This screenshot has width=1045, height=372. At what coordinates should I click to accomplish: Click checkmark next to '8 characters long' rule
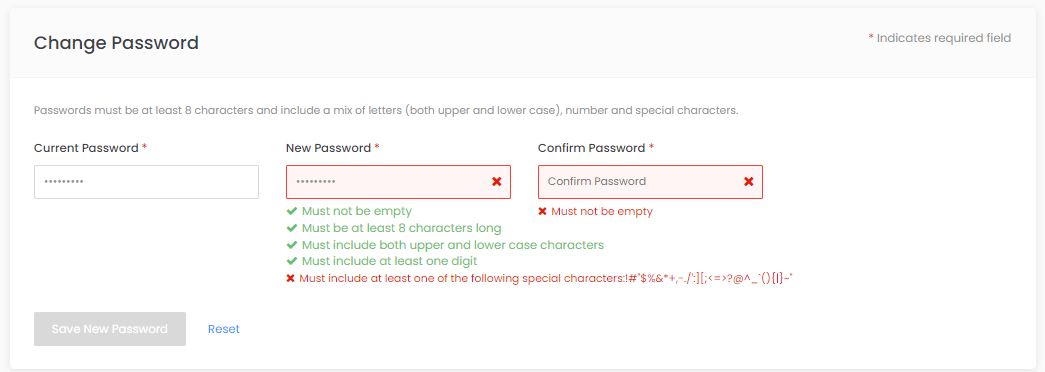[291, 228]
